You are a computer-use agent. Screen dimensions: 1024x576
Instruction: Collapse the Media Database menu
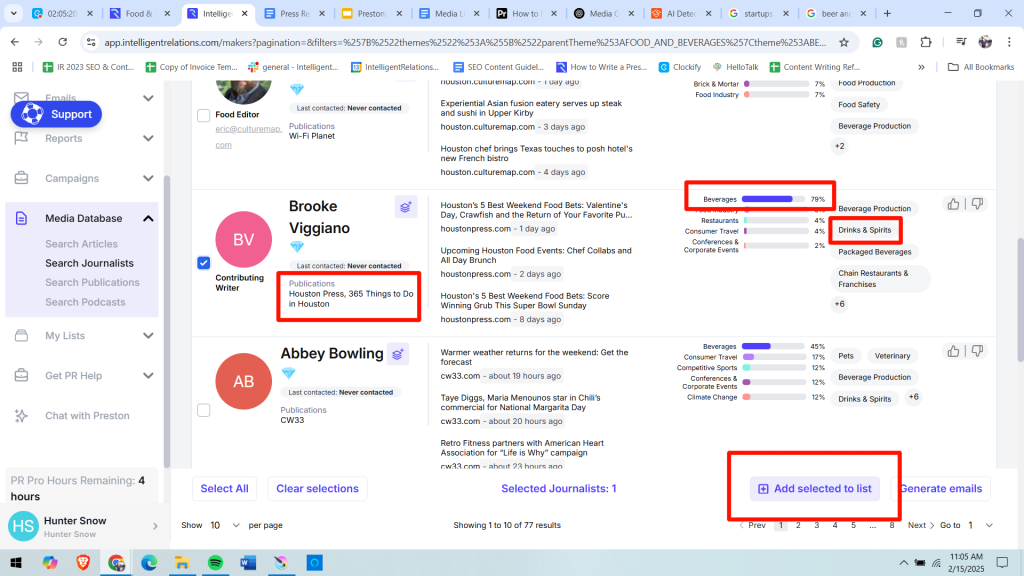(x=148, y=219)
